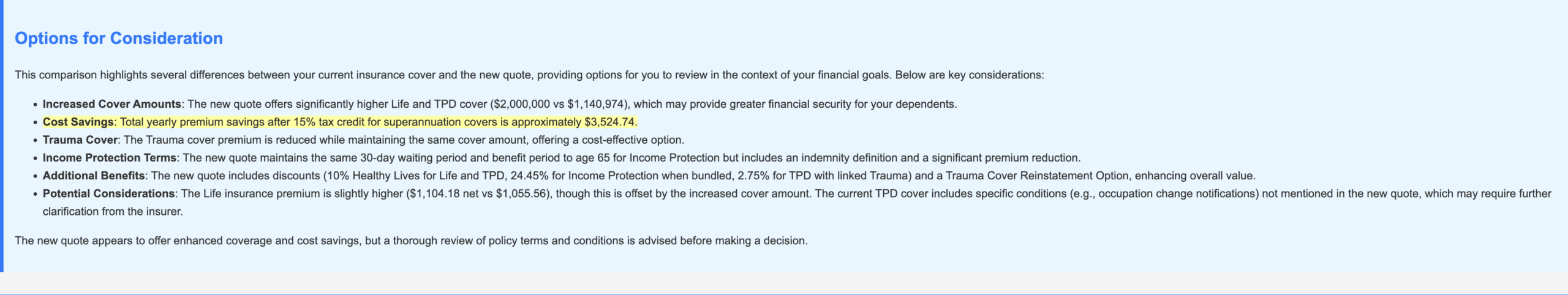Click the Potential Considerations bold label

[109, 193]
